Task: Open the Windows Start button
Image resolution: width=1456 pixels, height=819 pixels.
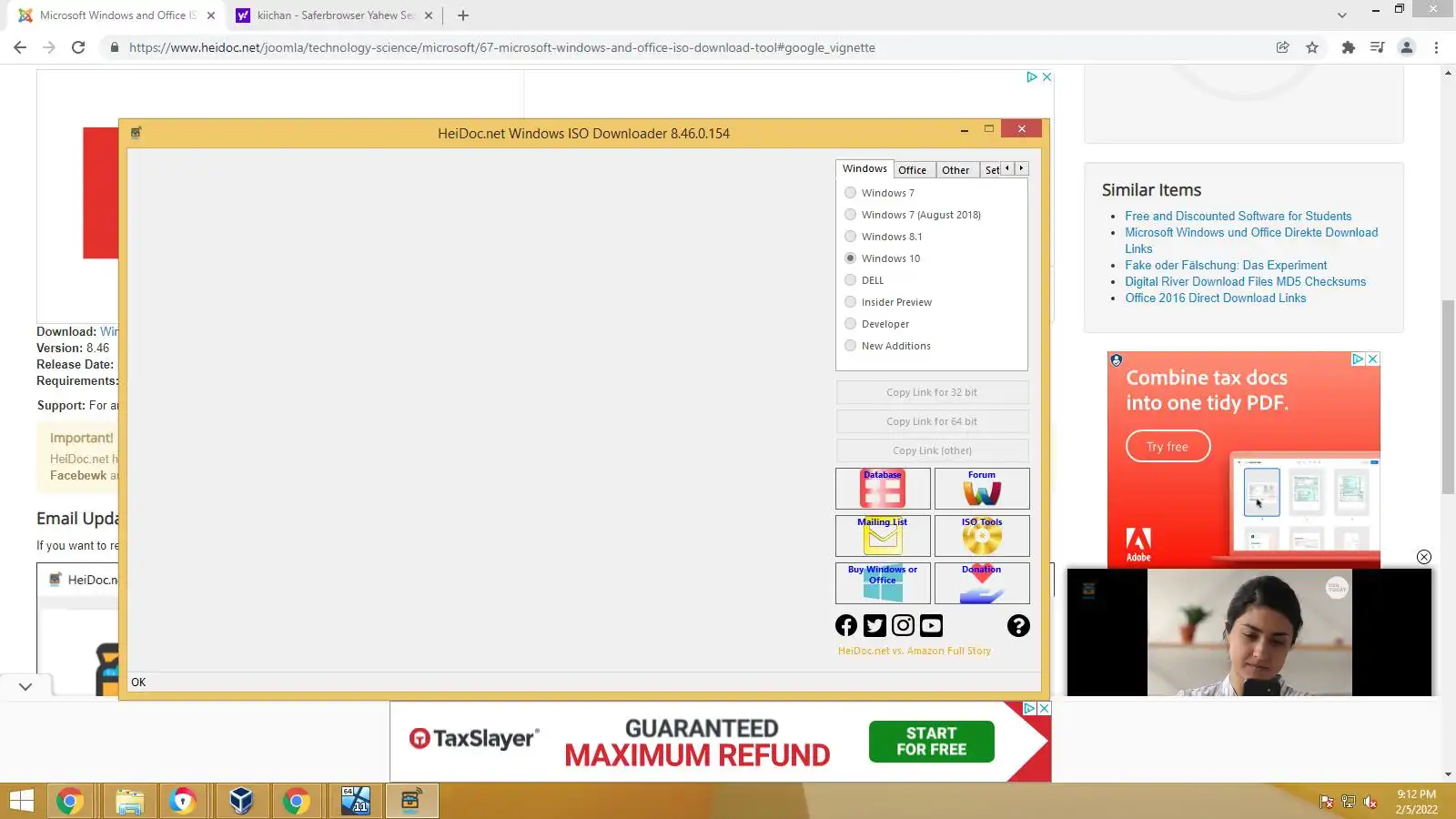Action: [x=22, y=801]
